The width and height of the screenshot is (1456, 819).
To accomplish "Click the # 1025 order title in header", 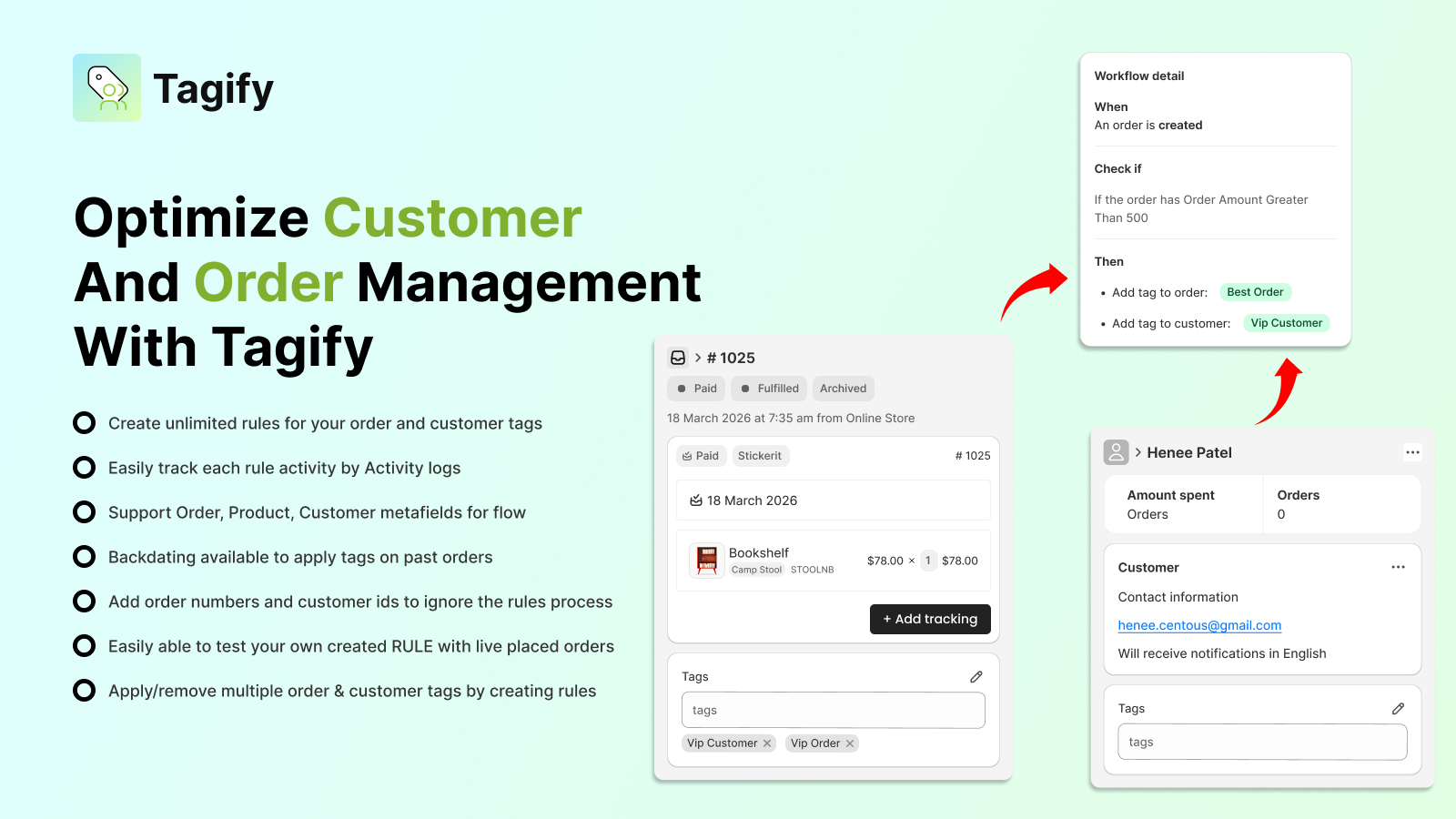I will pos(731,358).
